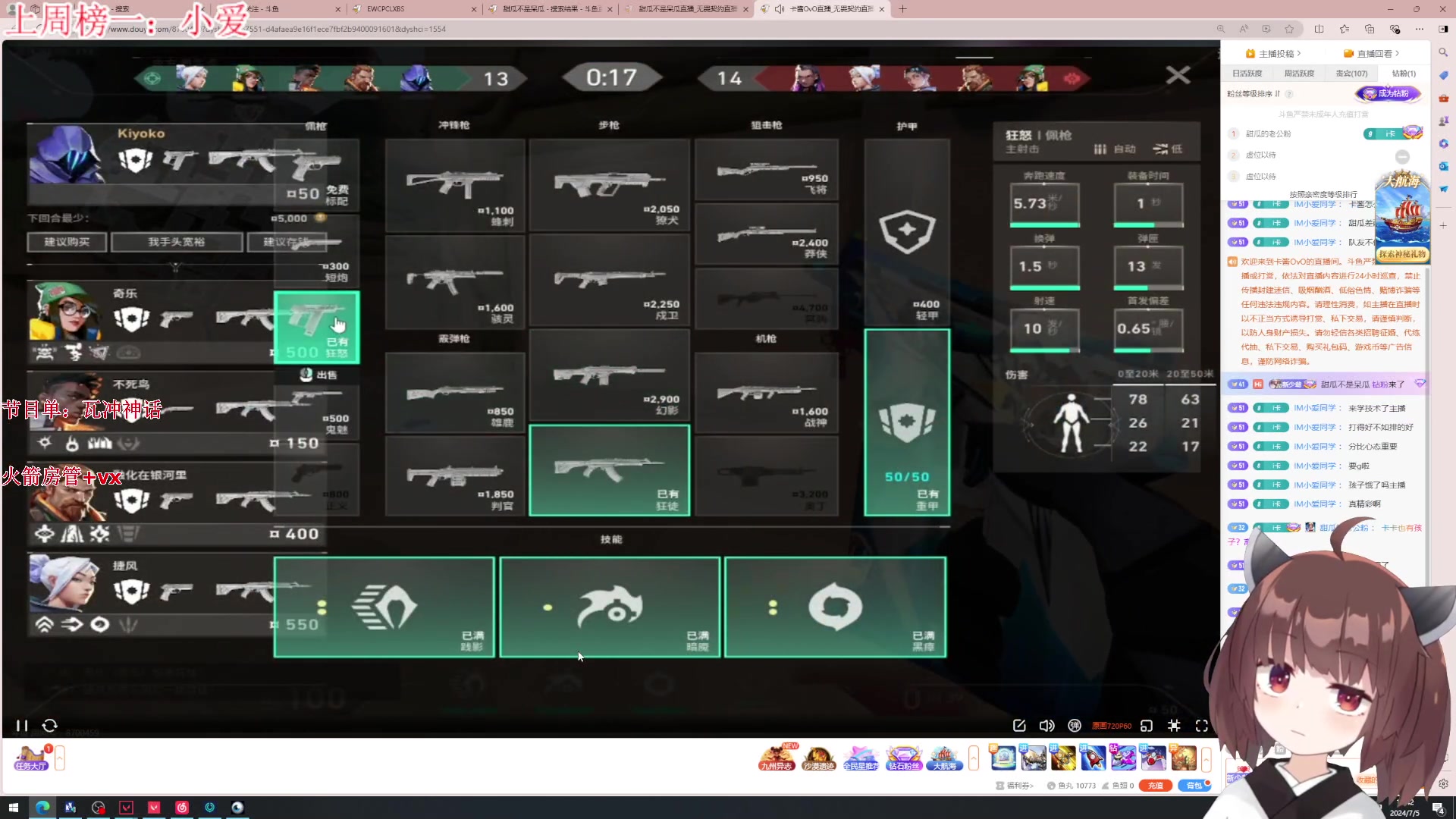1456x819 pixels.
Task: Open 九州异志 activity icon
Action: (x=777, y=758)
